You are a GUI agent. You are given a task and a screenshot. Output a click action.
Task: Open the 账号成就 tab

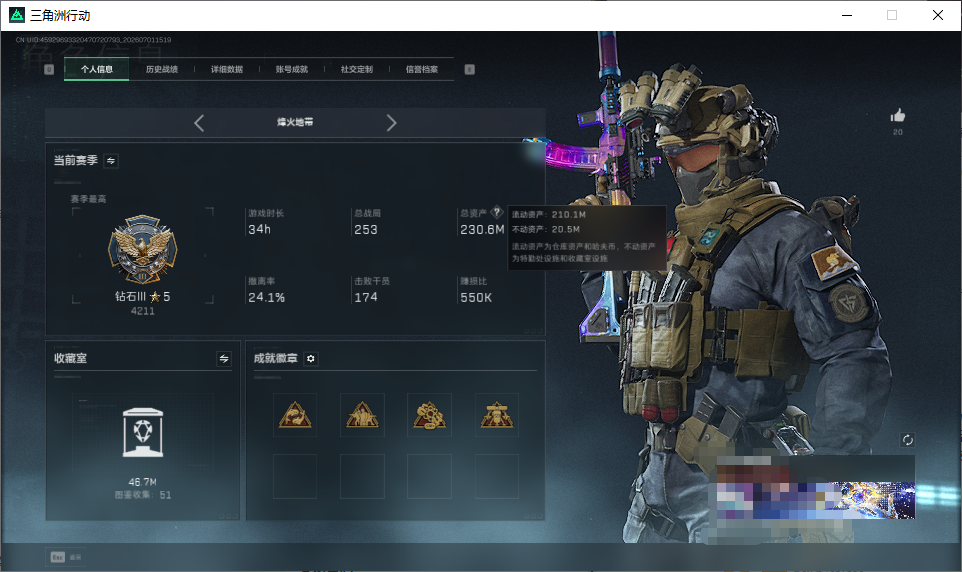coord(292,69)
